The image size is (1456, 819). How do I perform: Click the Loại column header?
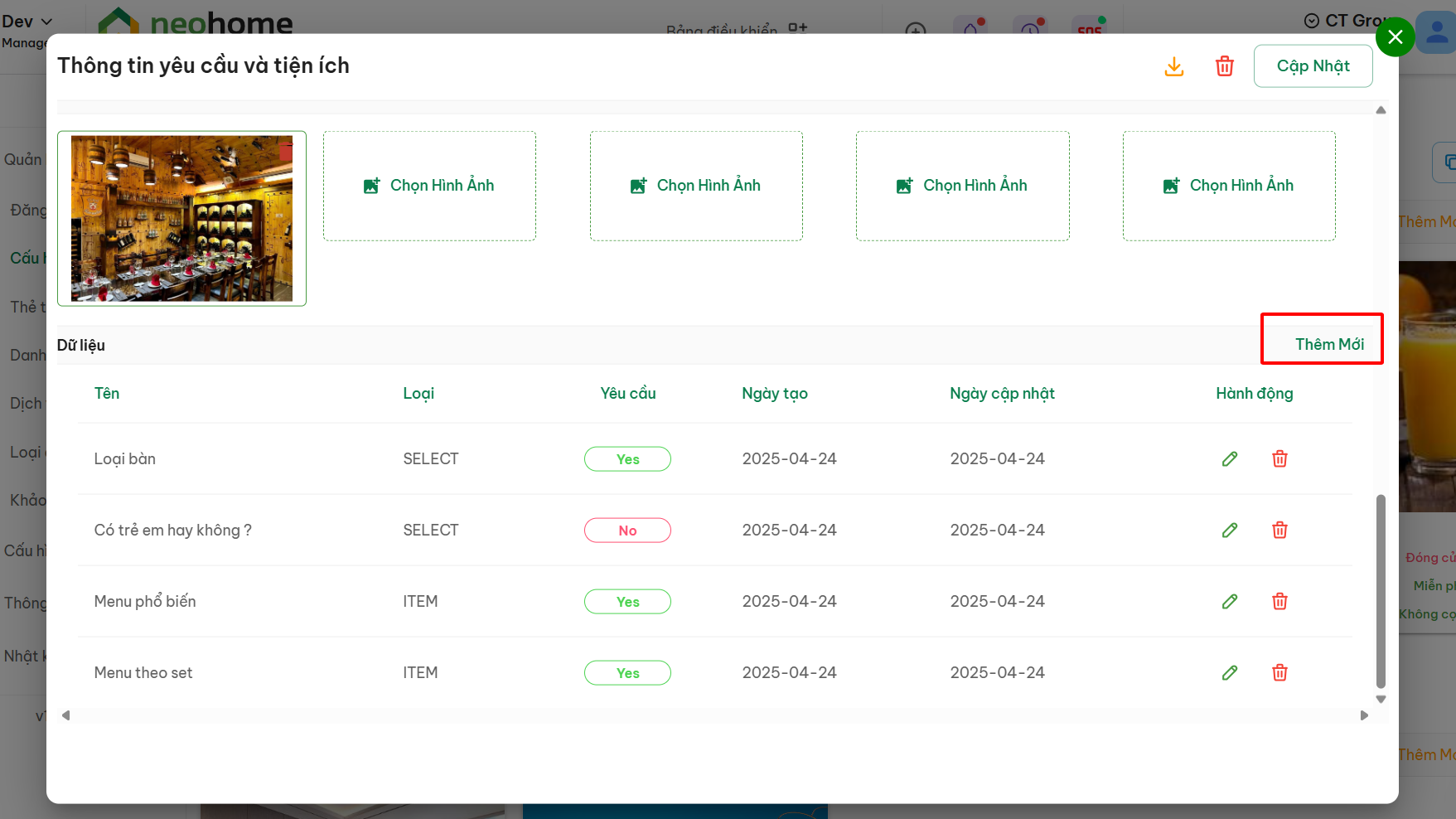(418, 393)
